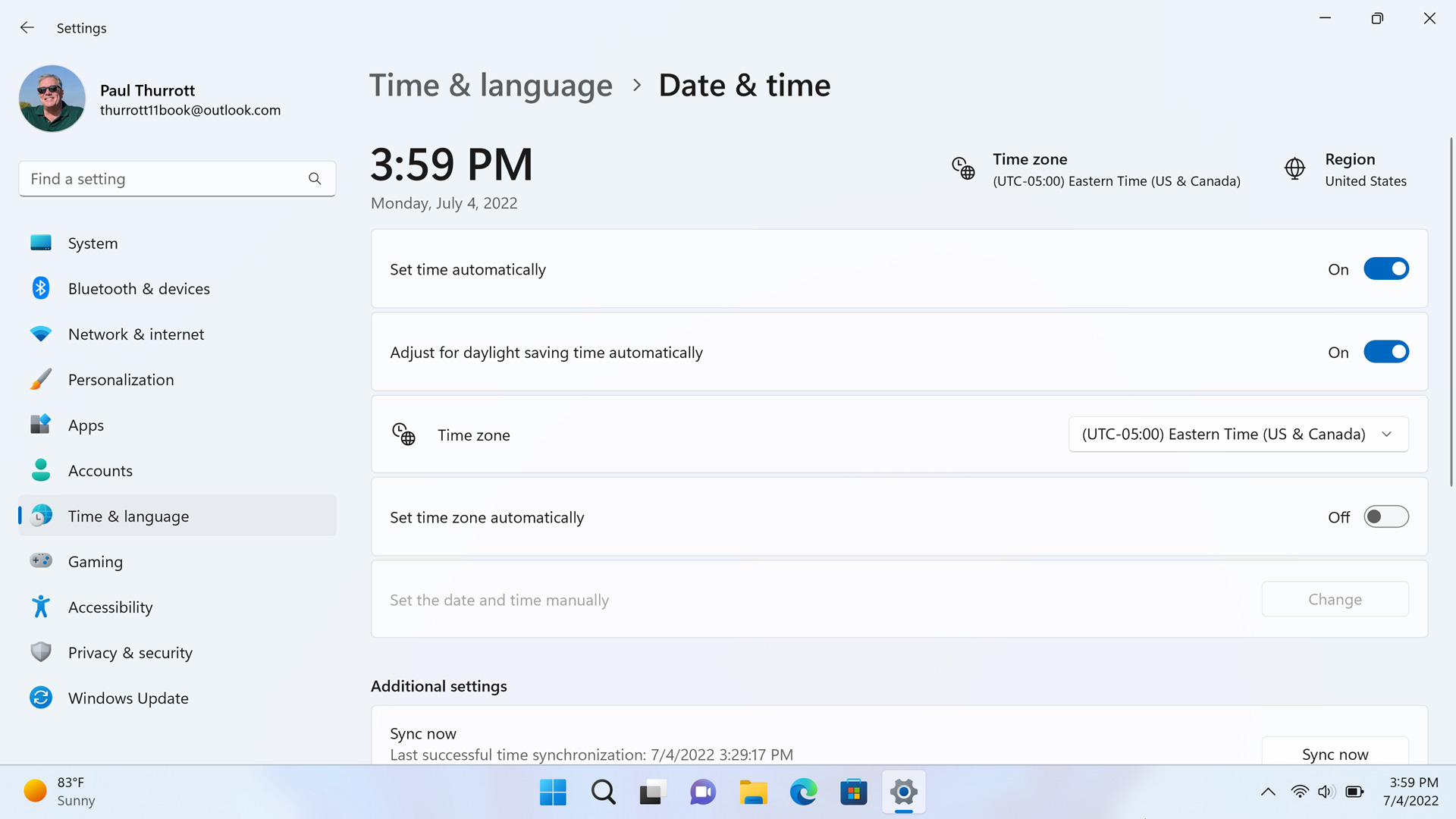
Task: Click the Region globe icon at top
Action: [x=1294, y=168]
